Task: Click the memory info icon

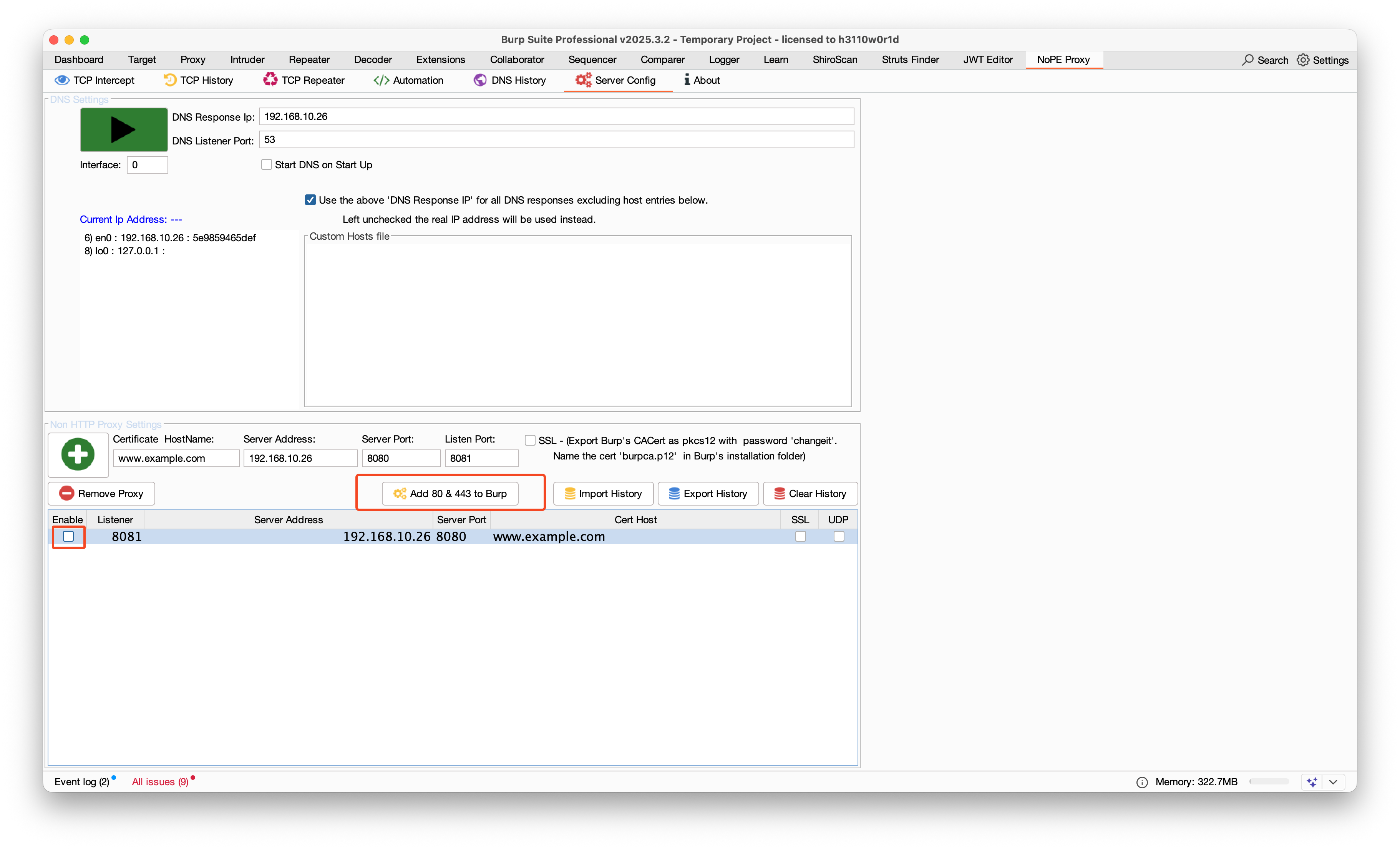Action: point(1141,782)
